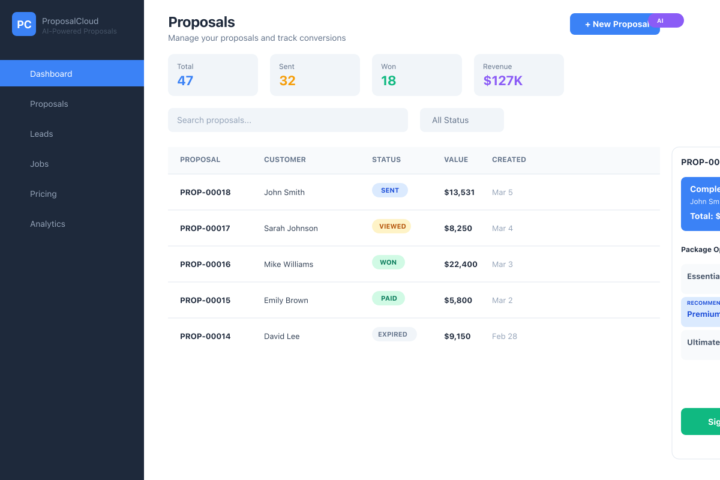Click the SENT status badge

[389, 190]
